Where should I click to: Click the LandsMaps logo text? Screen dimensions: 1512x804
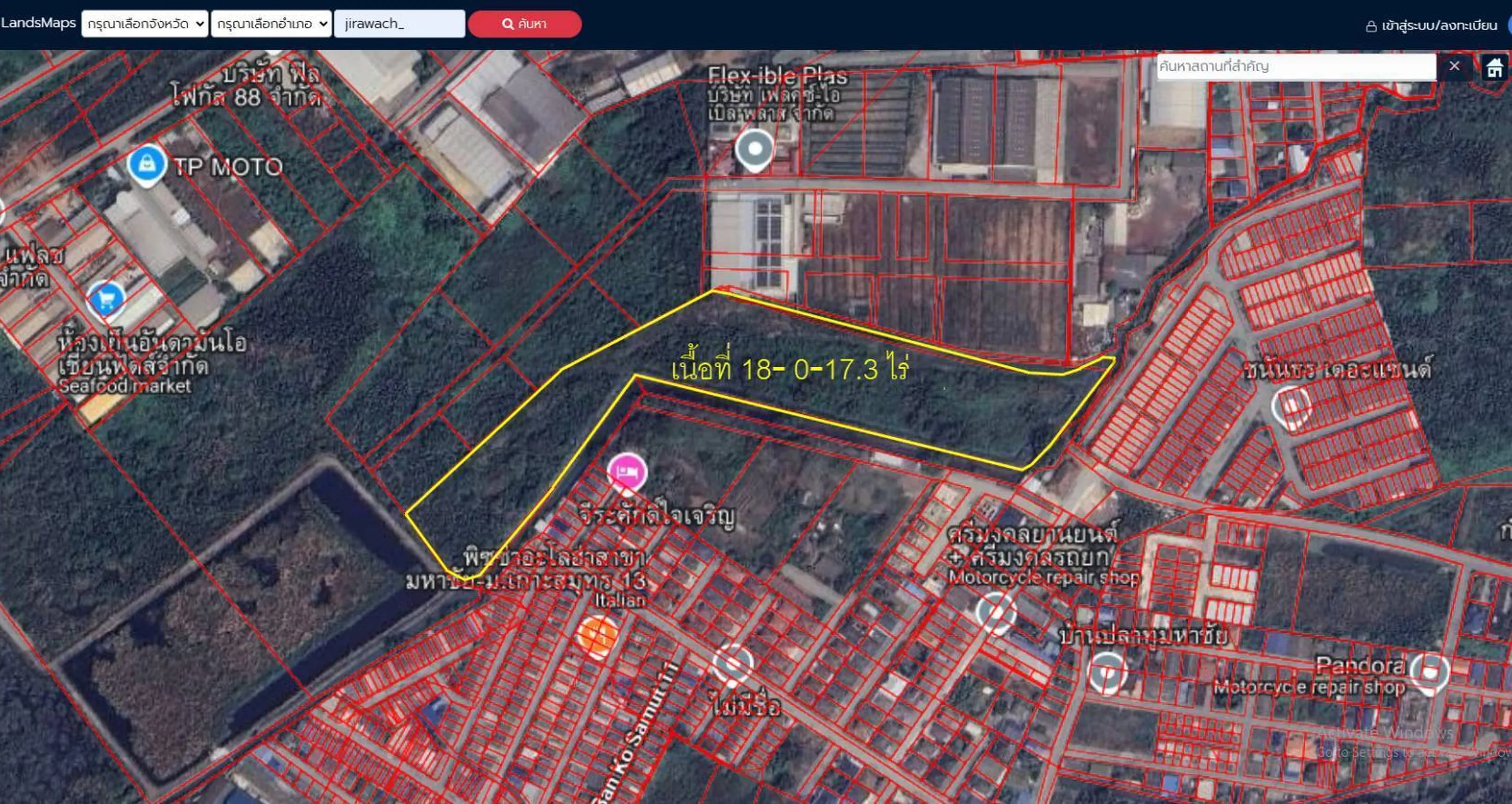click(38, 23)
